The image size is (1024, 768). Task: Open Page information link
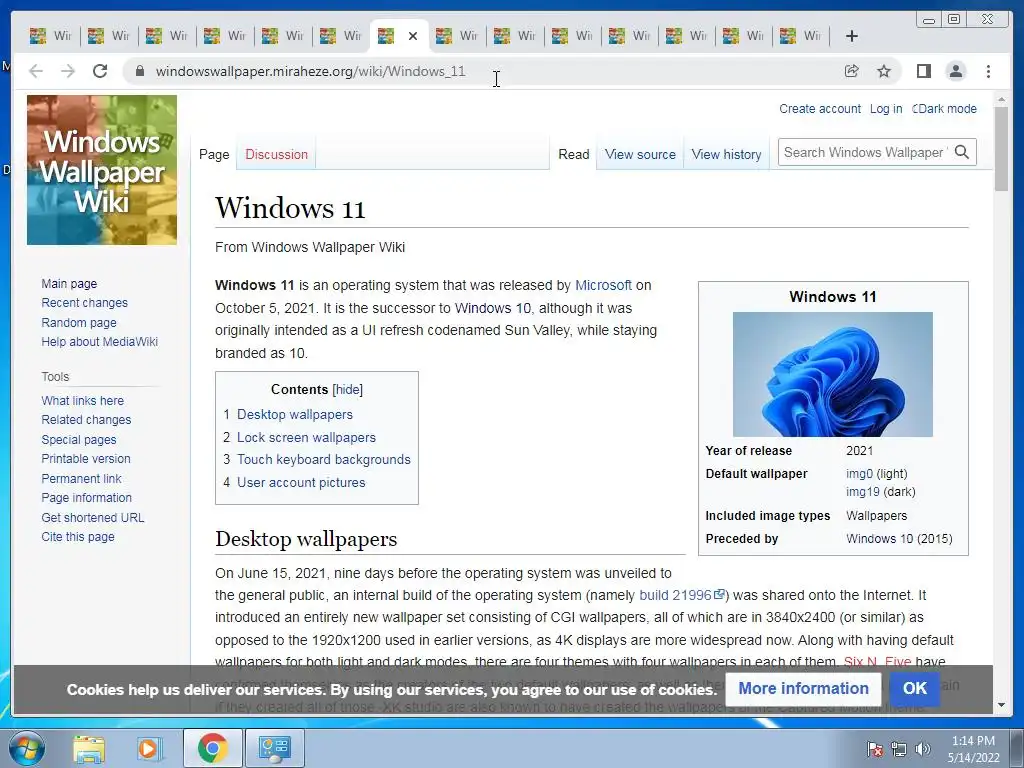point(86,498)
